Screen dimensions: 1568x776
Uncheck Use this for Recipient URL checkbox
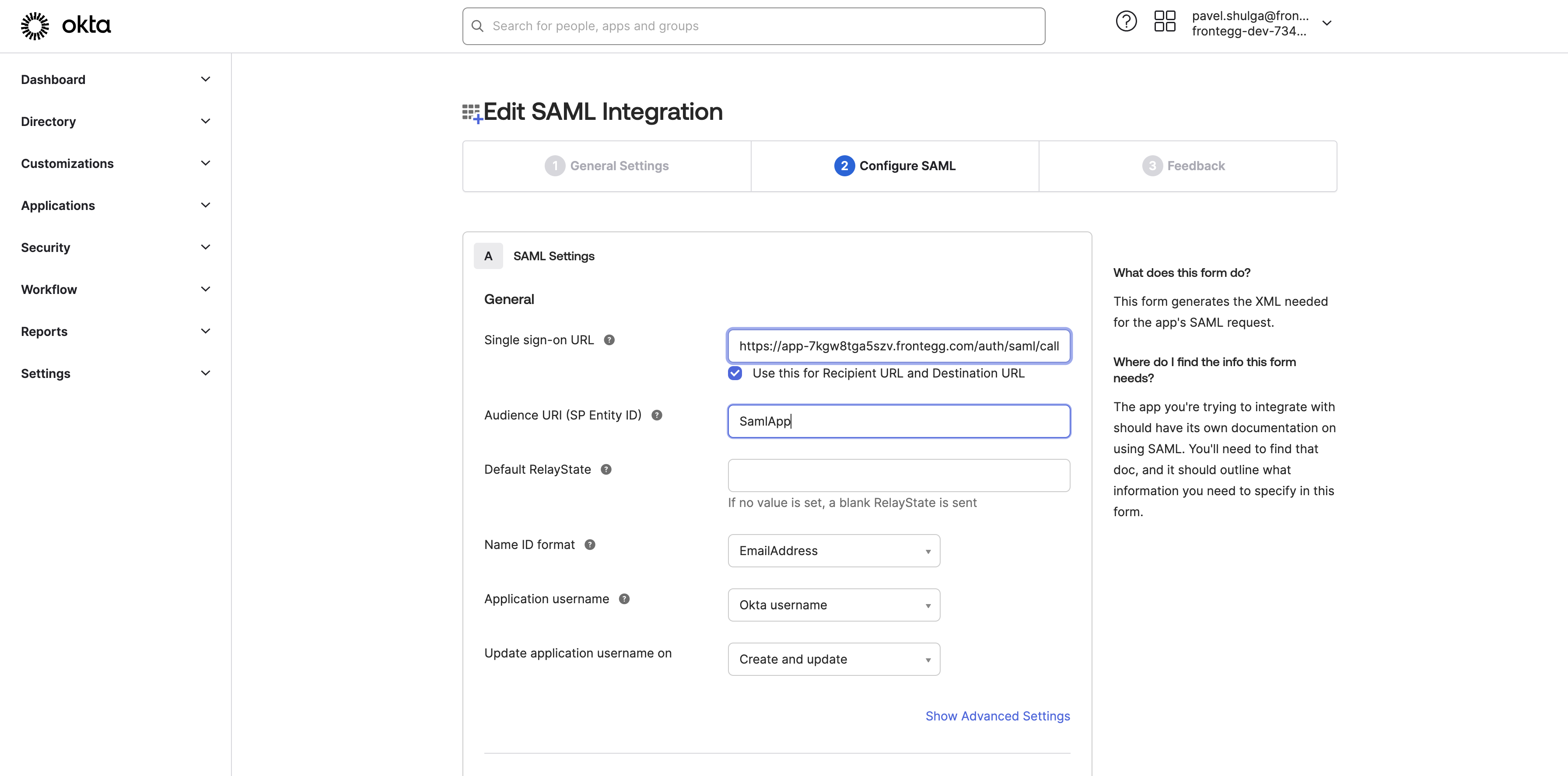[x=735, y=373]
